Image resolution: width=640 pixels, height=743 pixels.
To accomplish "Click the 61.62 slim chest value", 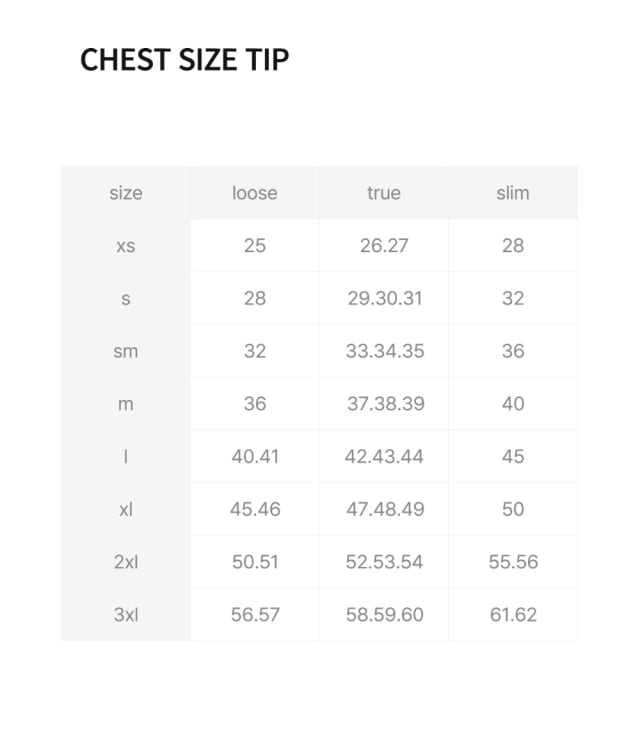I will pos(513,615).
